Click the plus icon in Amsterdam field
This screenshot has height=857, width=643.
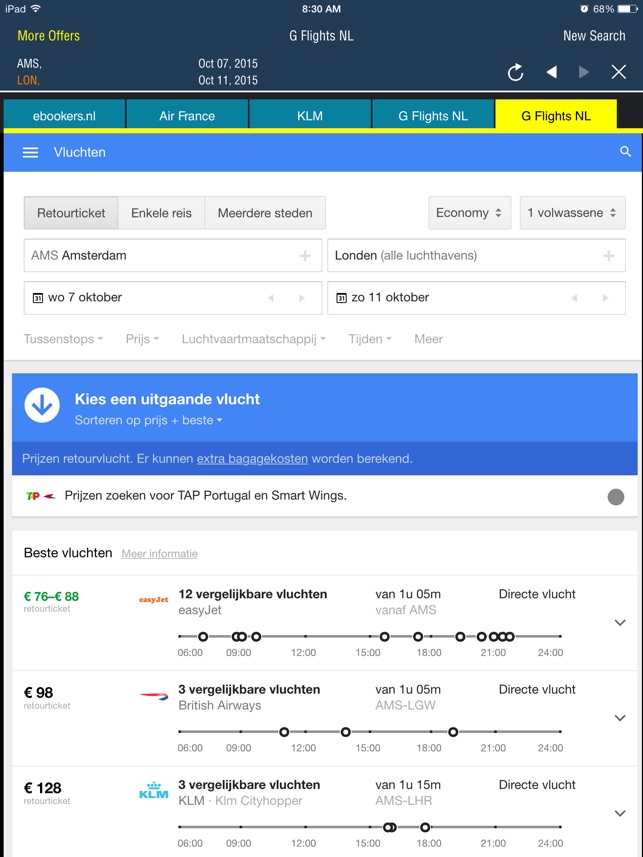[x=305, y=255]
